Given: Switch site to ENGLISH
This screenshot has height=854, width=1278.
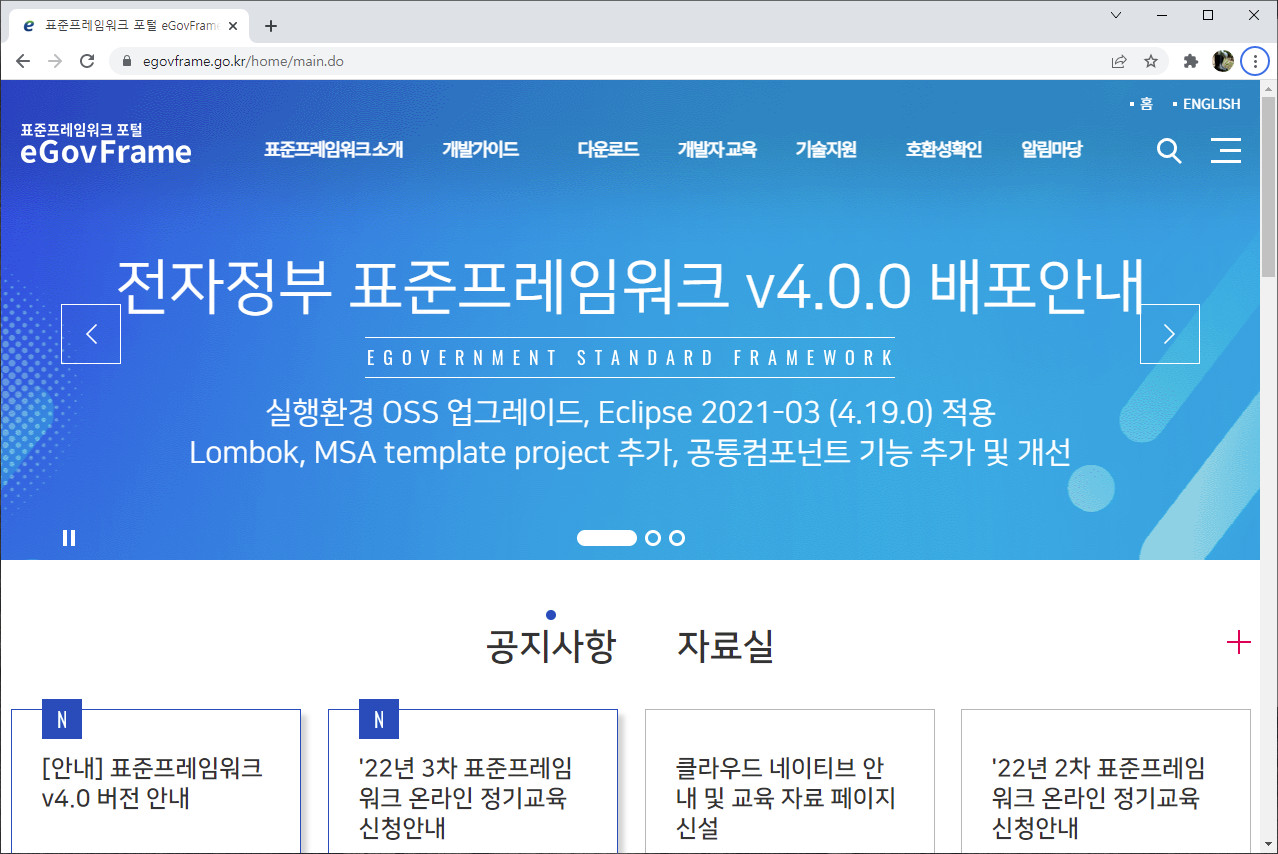Looking at the screenshot, I should click(1212, 104).
